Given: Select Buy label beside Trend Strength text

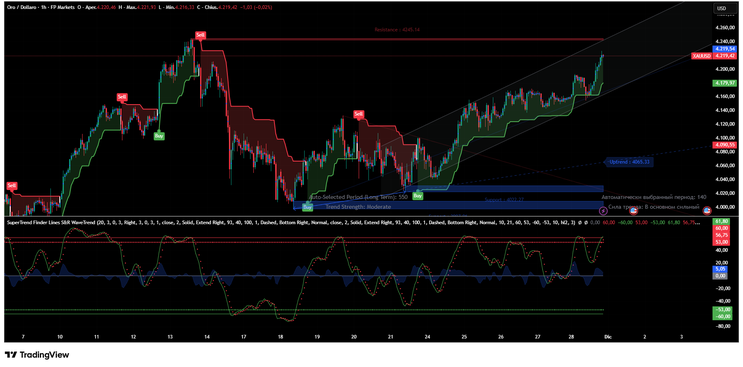Looking at the screenshot, I should (x=308, y=207).
